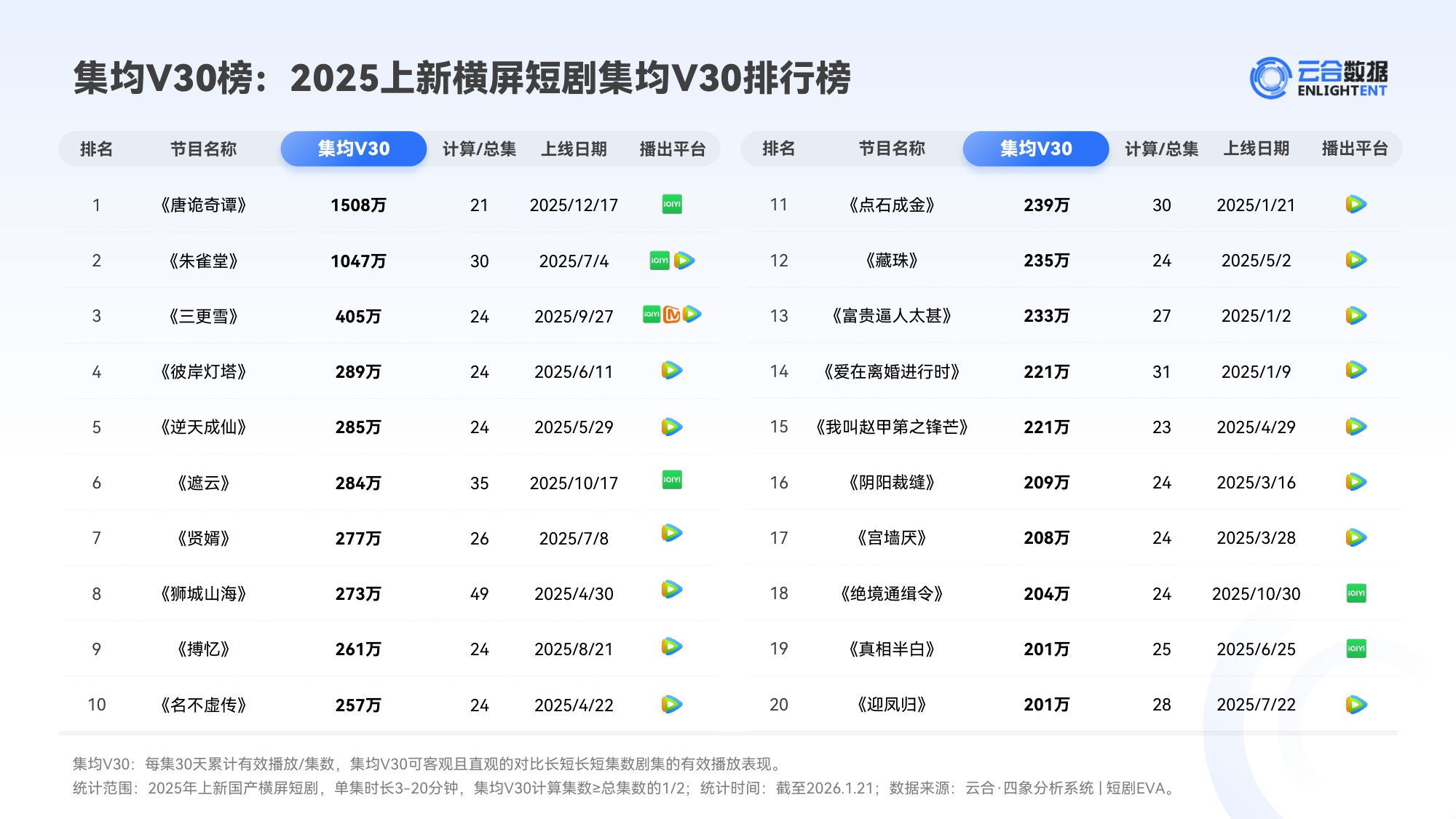
Task: Click the iQIYI platform icon for 《唐诡奇谭》
Action: pos(673,205)
